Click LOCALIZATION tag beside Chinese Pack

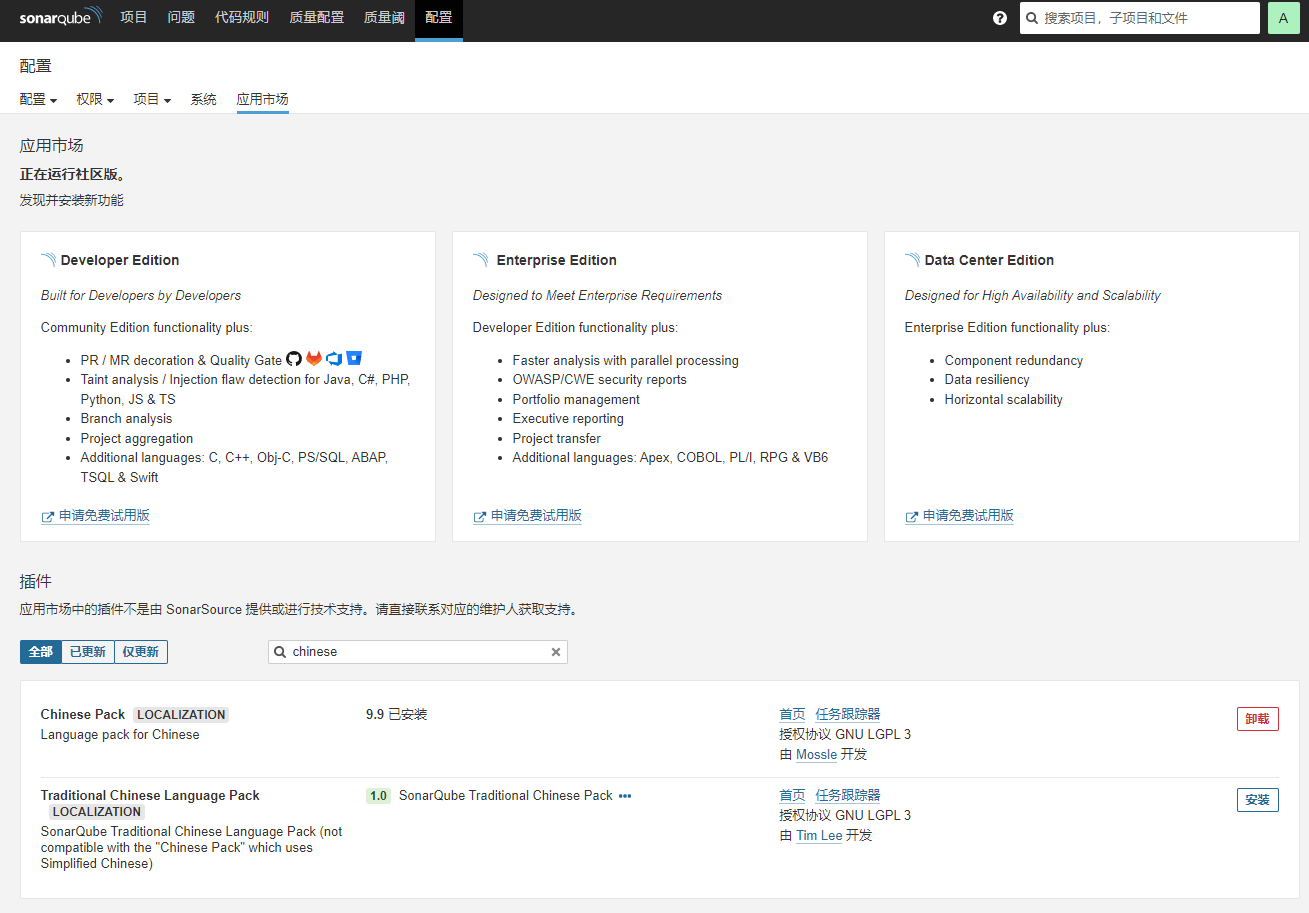[x=181, y=715]
